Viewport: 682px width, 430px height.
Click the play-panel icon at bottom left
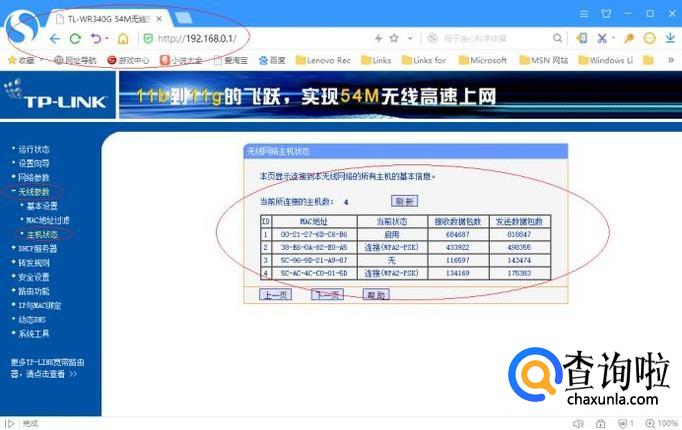pos(10,423)
